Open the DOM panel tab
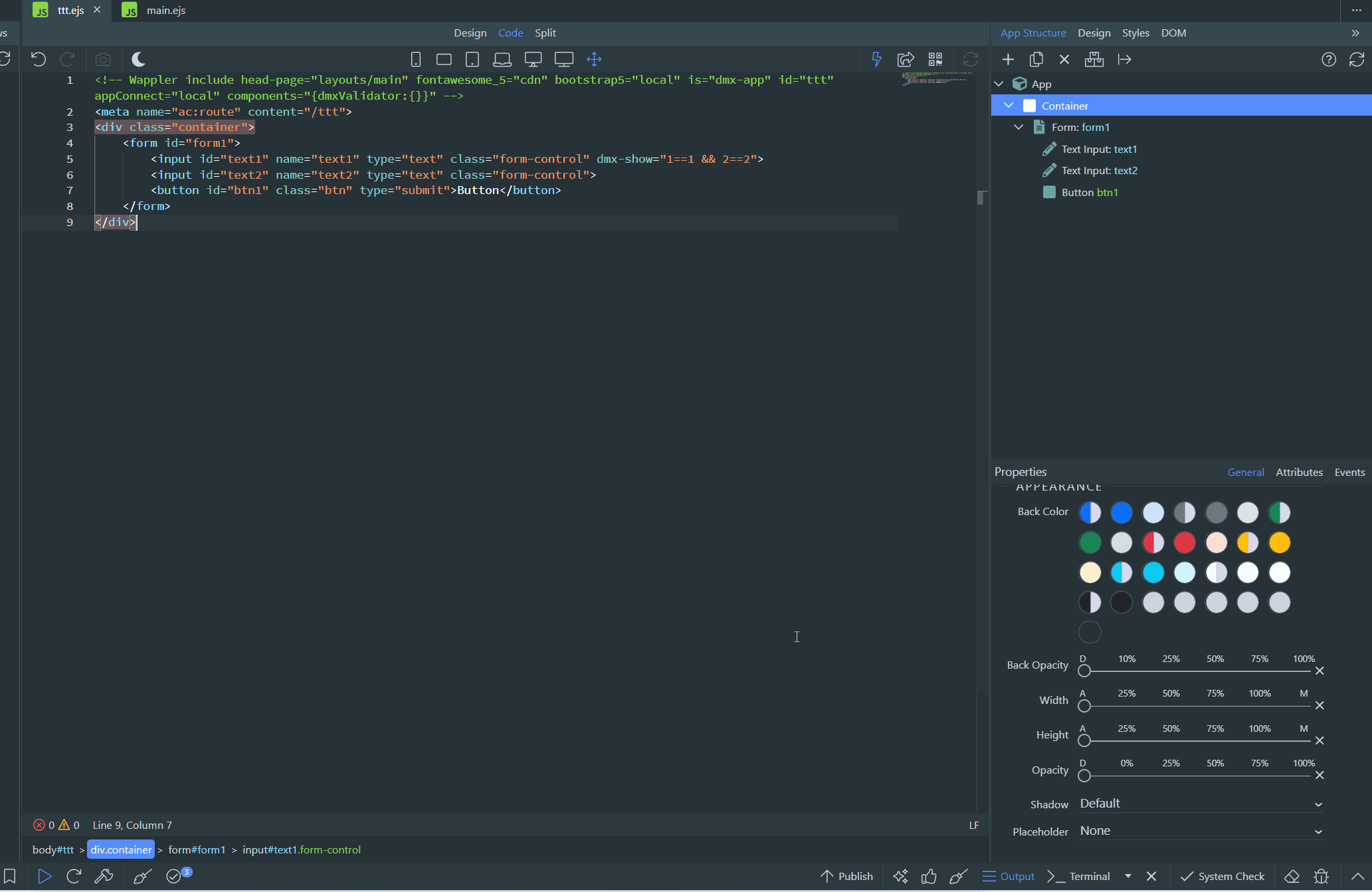Screen dimensions: 1372x892 click(x=1173, y=33)
